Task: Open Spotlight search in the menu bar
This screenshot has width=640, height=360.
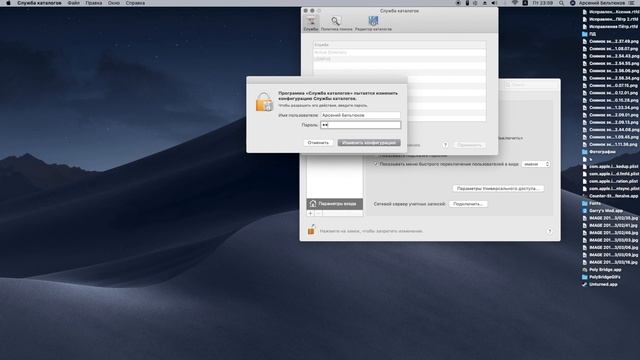Action: pos(561,3)
